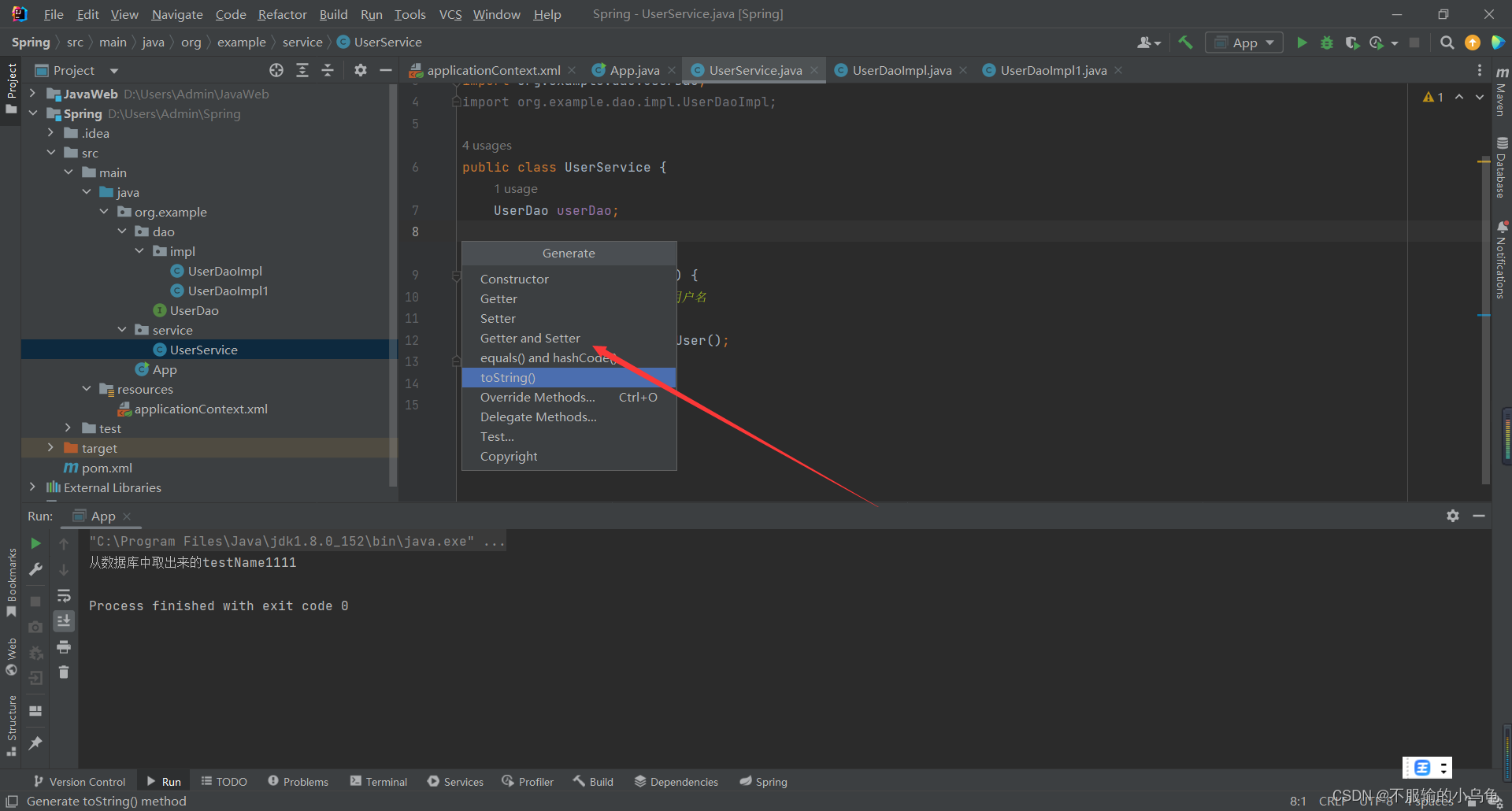This screenshot has height=811, width=1512.
Task: Expand the target folder
Action: coord(50,448)
